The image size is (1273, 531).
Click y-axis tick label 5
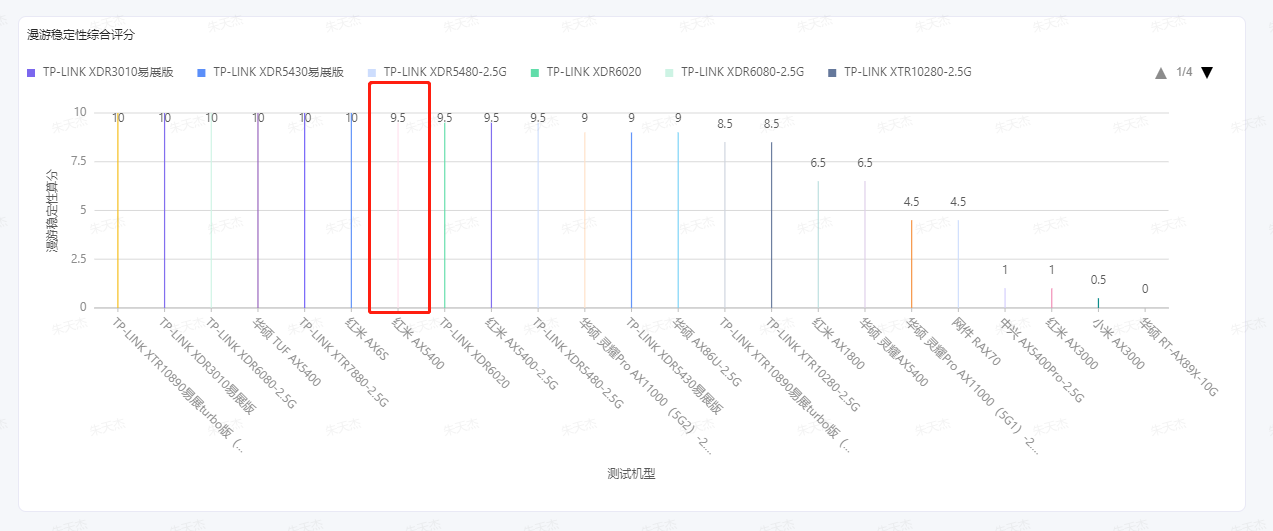coord(83,210)
